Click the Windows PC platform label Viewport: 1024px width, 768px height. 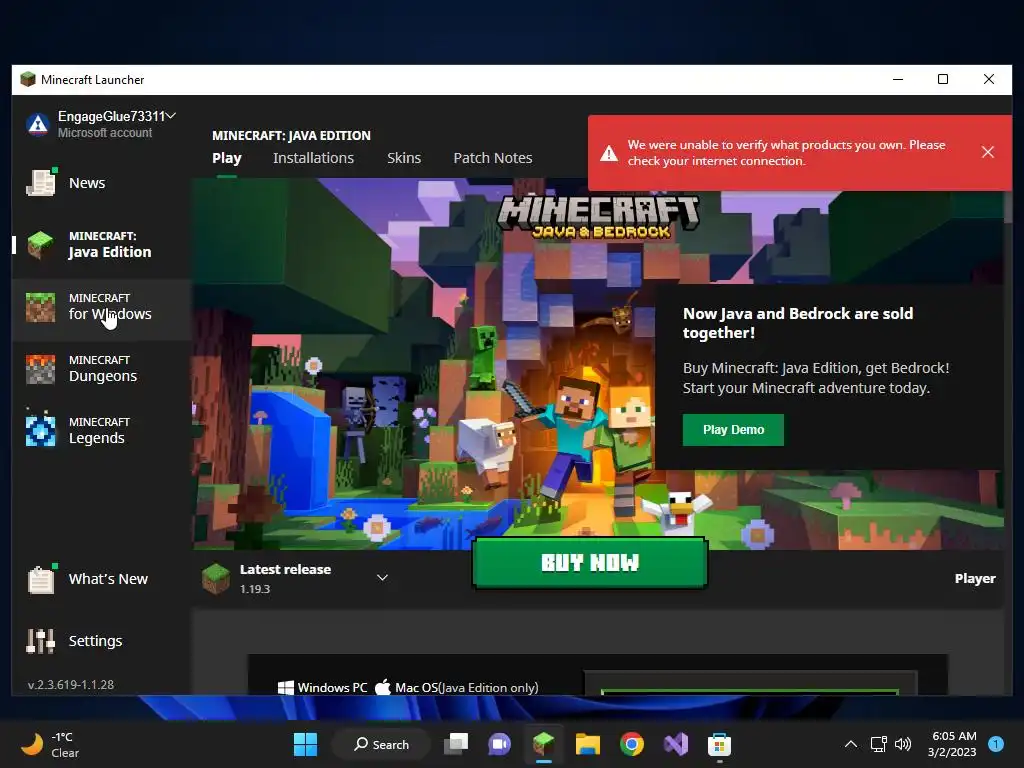(x=323, y=688)
